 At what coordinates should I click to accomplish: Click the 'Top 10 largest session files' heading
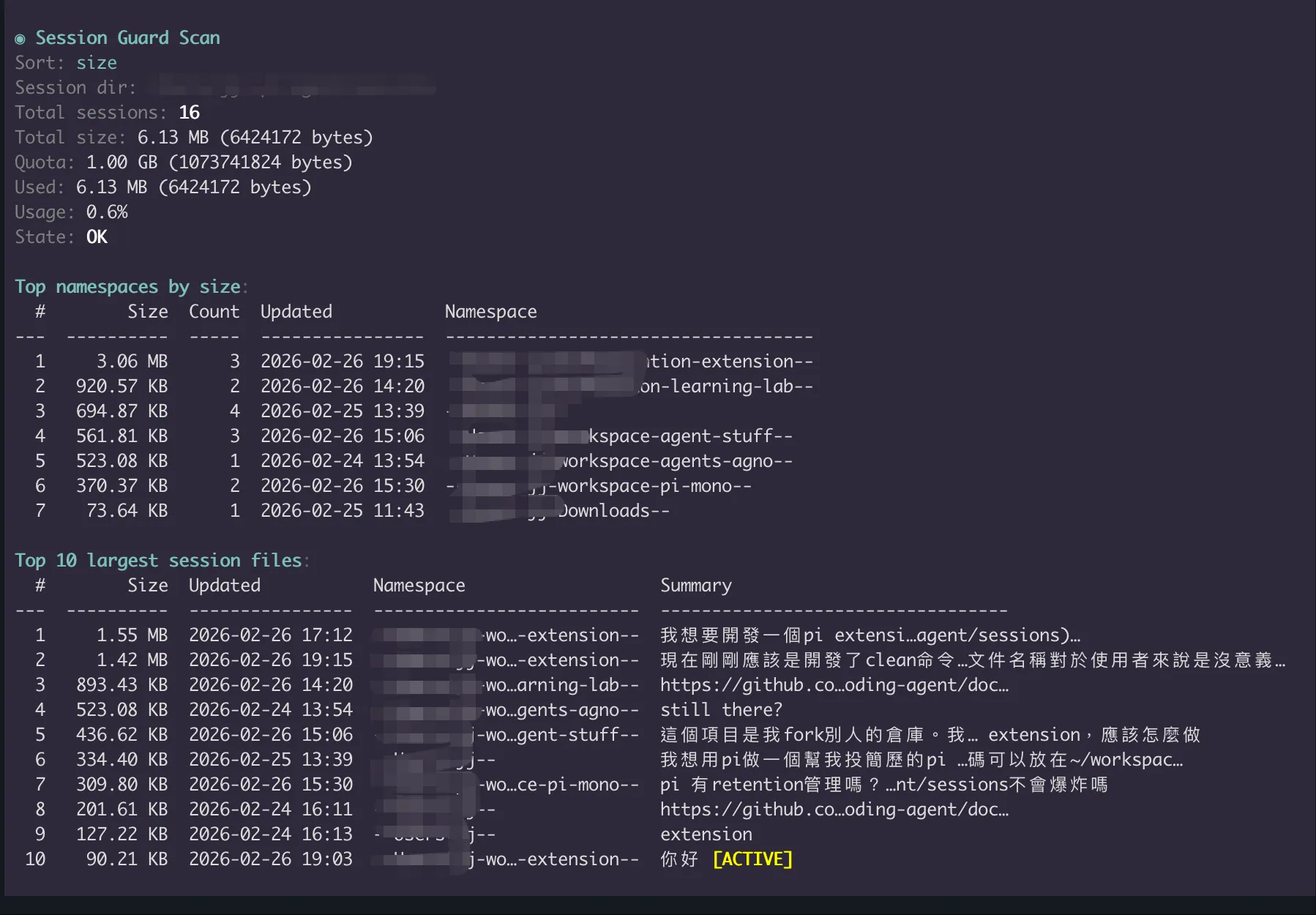(159, 561)
